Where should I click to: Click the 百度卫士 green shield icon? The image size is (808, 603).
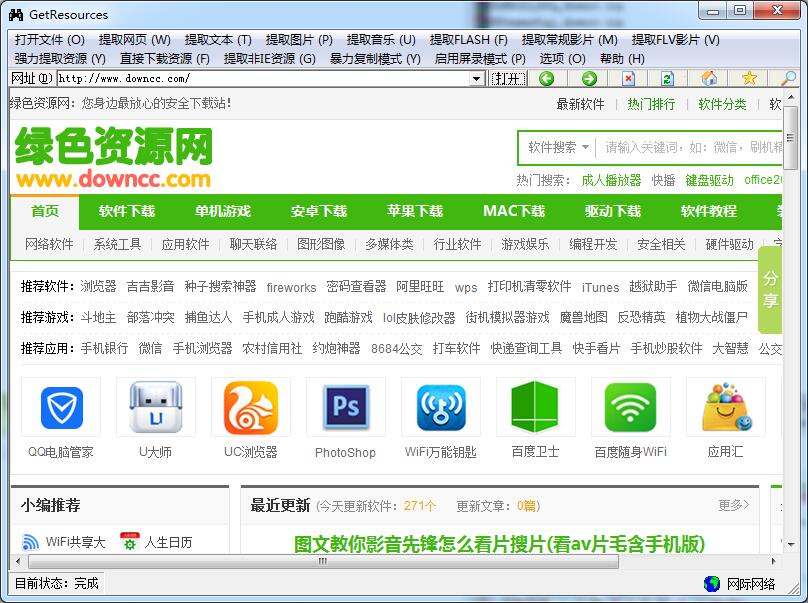[534, 408]
